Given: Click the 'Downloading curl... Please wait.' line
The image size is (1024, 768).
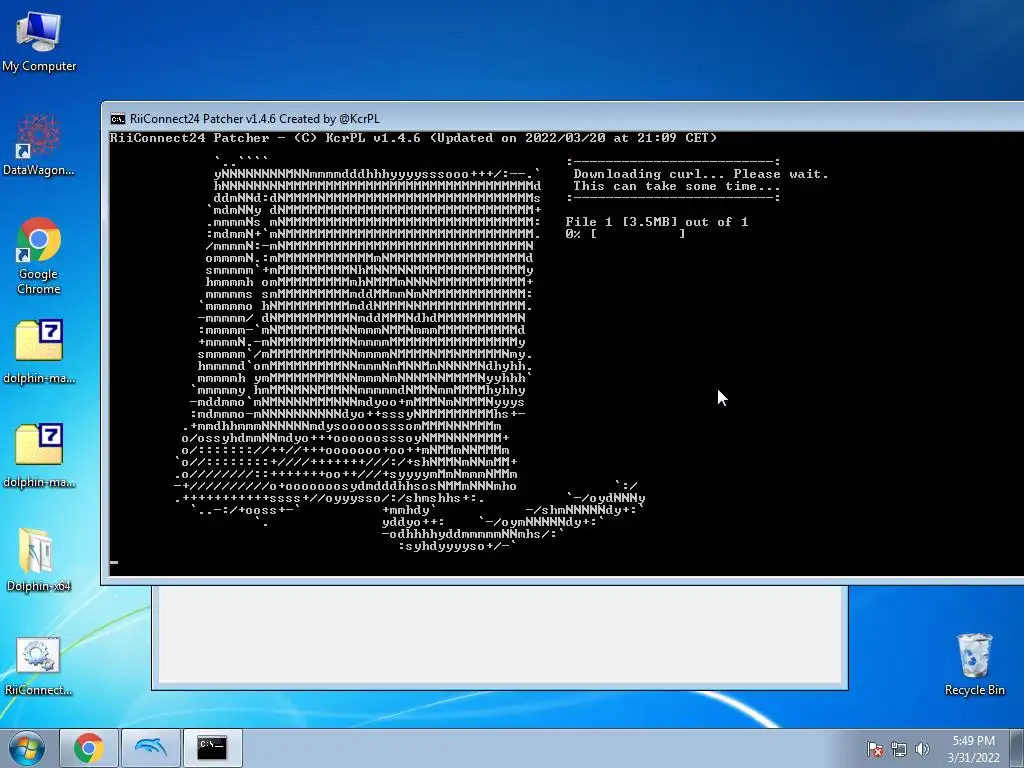Looking at the screenshot, I should [x=701, y=174].
